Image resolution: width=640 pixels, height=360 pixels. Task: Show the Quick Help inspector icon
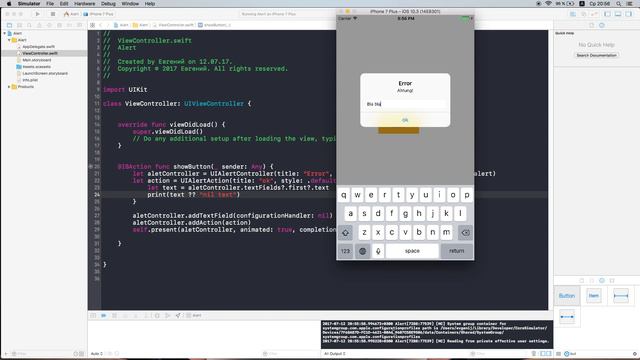click(x=602, y=25)
